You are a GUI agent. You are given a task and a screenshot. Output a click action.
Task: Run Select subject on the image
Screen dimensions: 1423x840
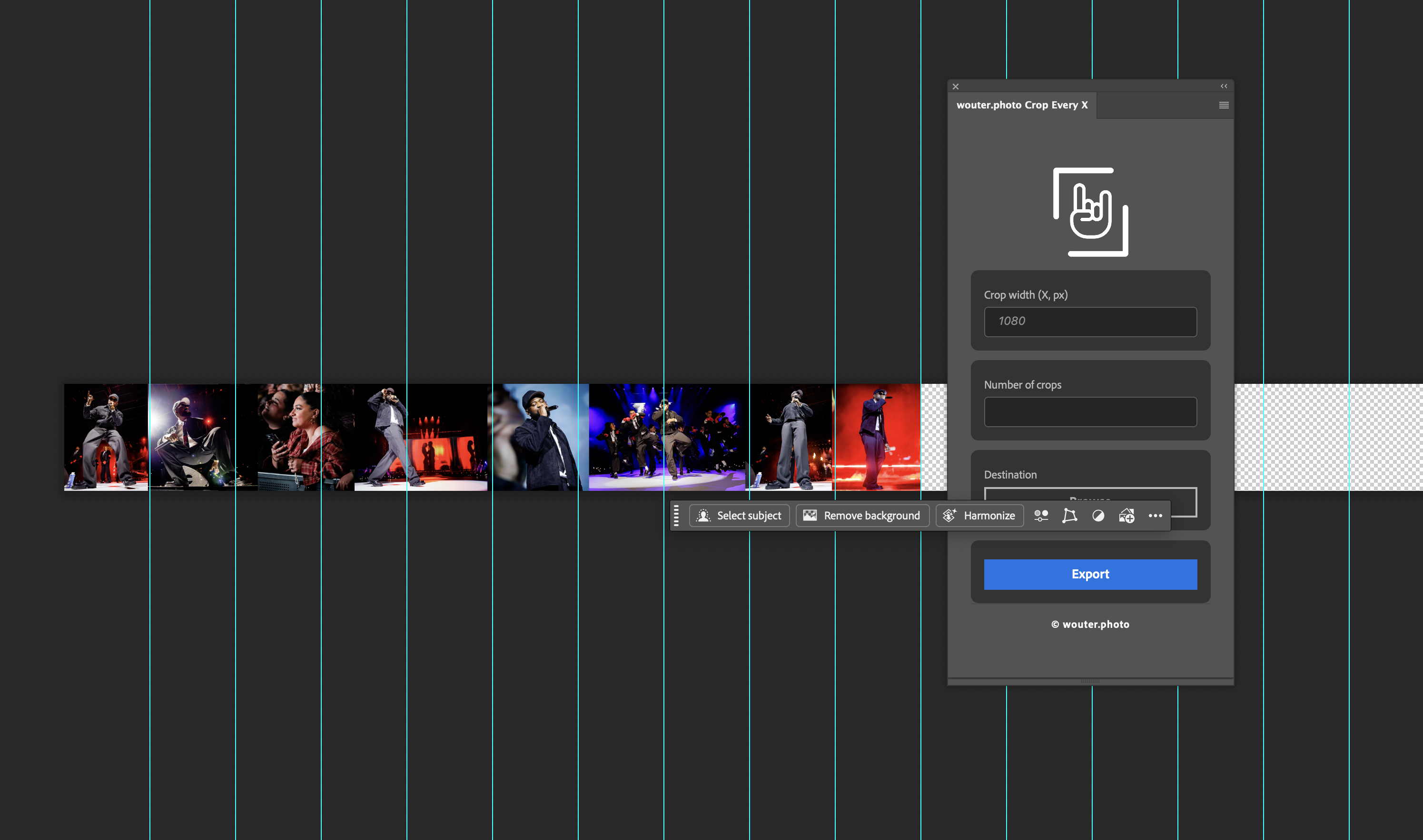739,515
